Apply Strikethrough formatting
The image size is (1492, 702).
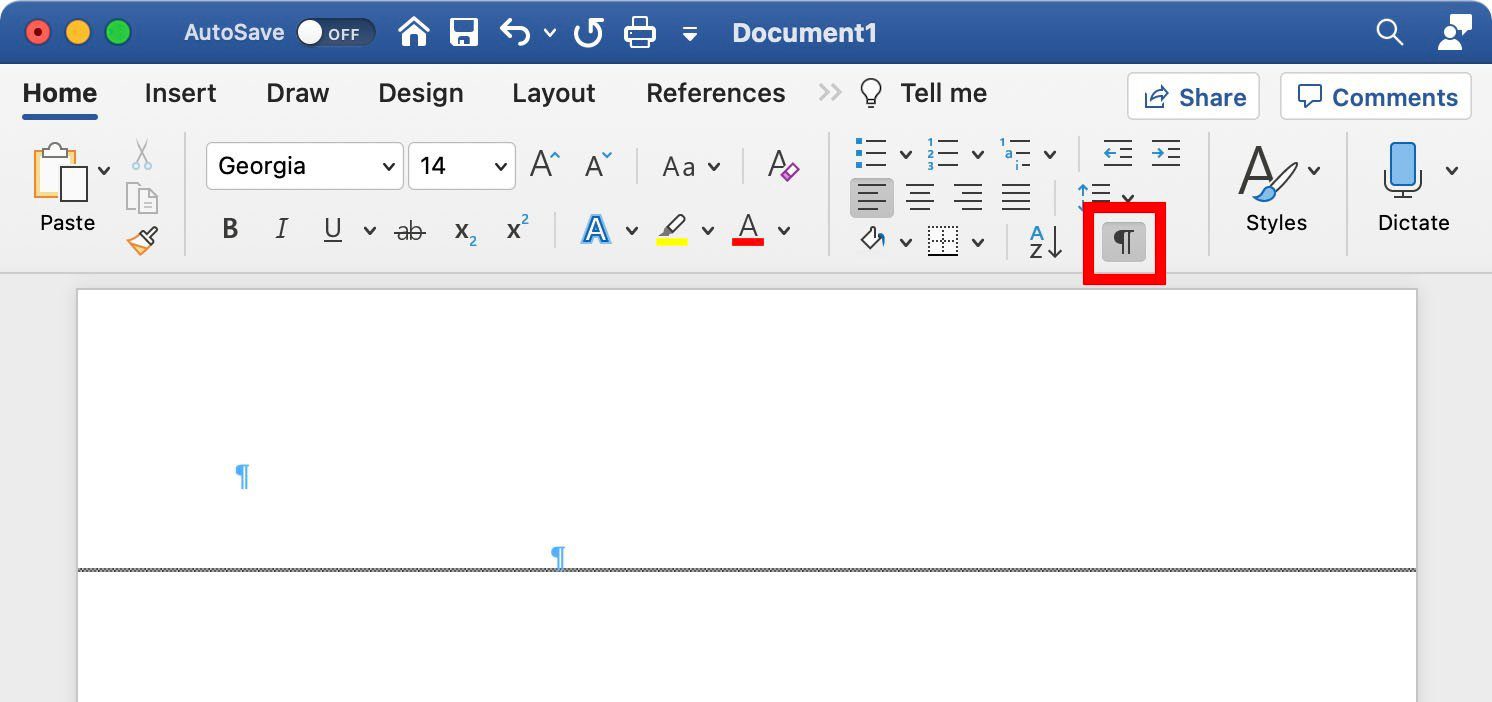point(408,229)
